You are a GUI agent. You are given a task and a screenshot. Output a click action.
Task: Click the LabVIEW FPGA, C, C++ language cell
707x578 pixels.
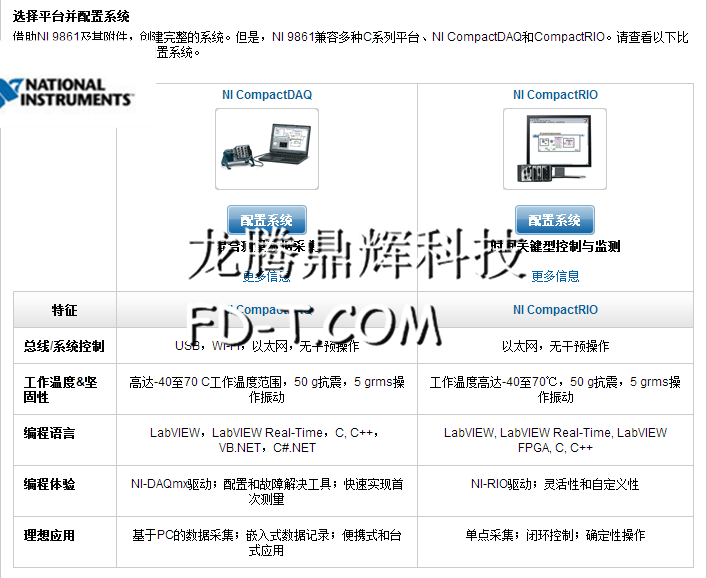tap(556, 440)
